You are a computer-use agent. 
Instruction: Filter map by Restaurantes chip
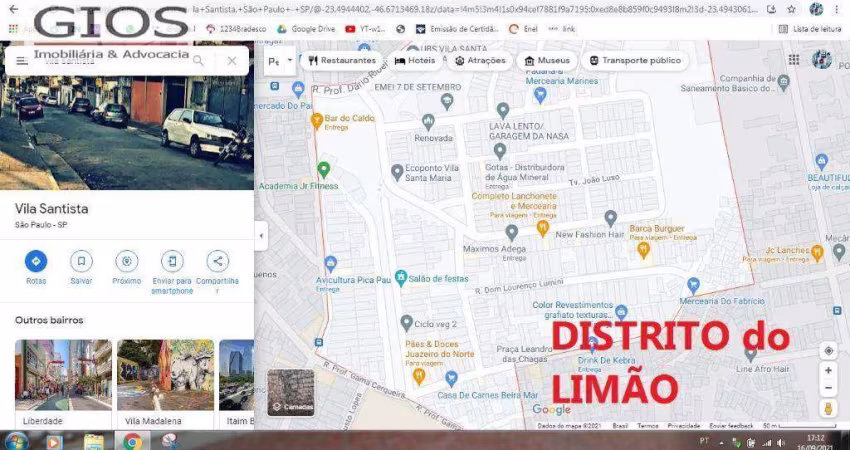pos(342,61)
